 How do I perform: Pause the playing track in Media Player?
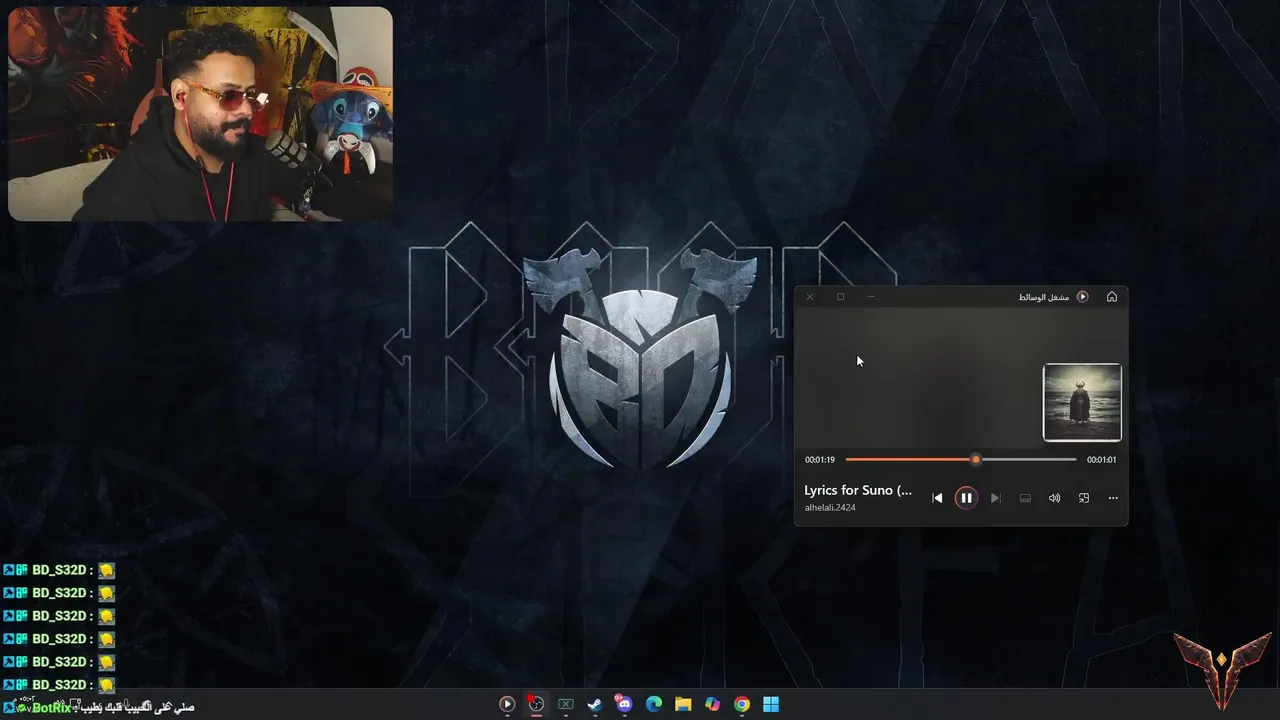[966, 498]
